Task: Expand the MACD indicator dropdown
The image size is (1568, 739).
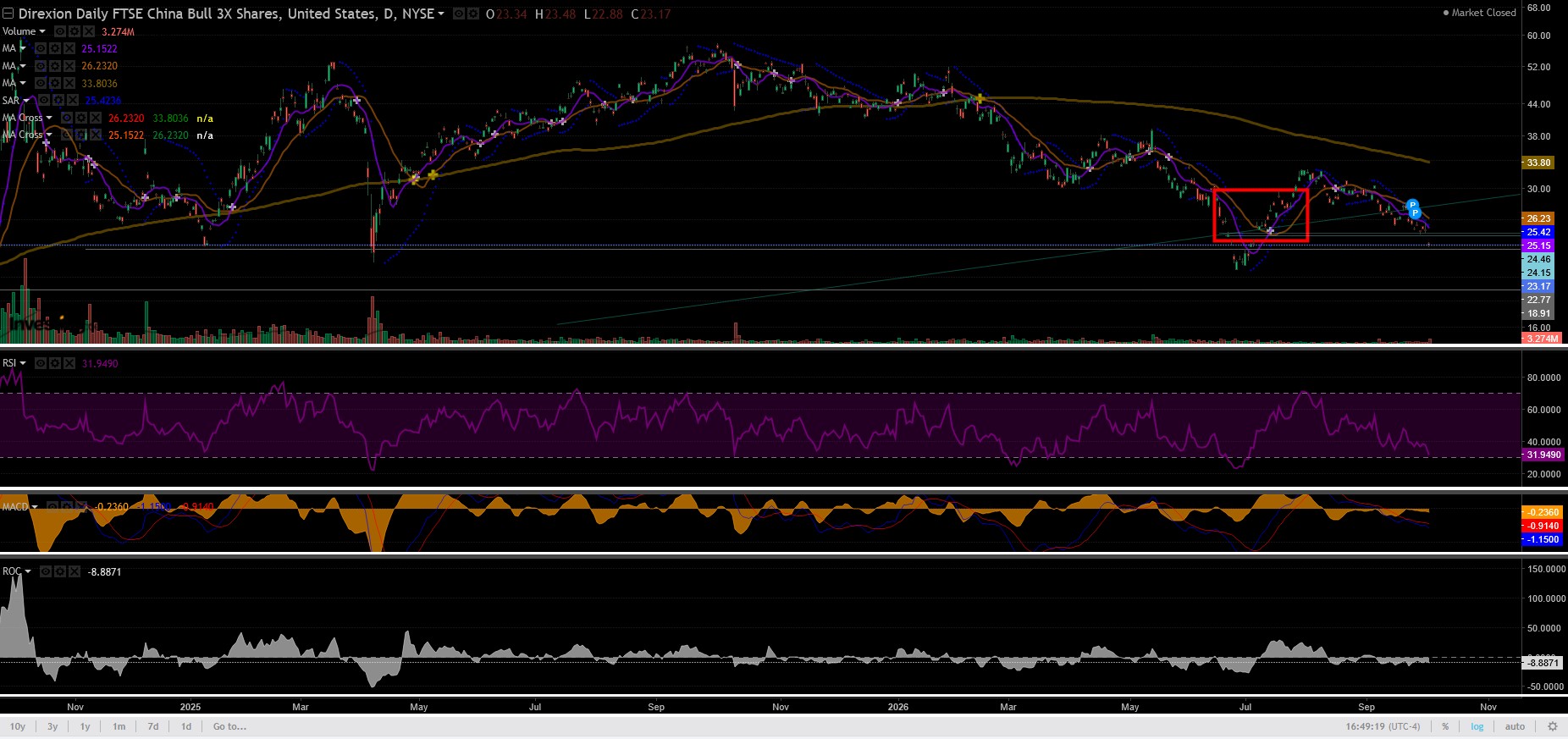Action: (x=35, y=506)
